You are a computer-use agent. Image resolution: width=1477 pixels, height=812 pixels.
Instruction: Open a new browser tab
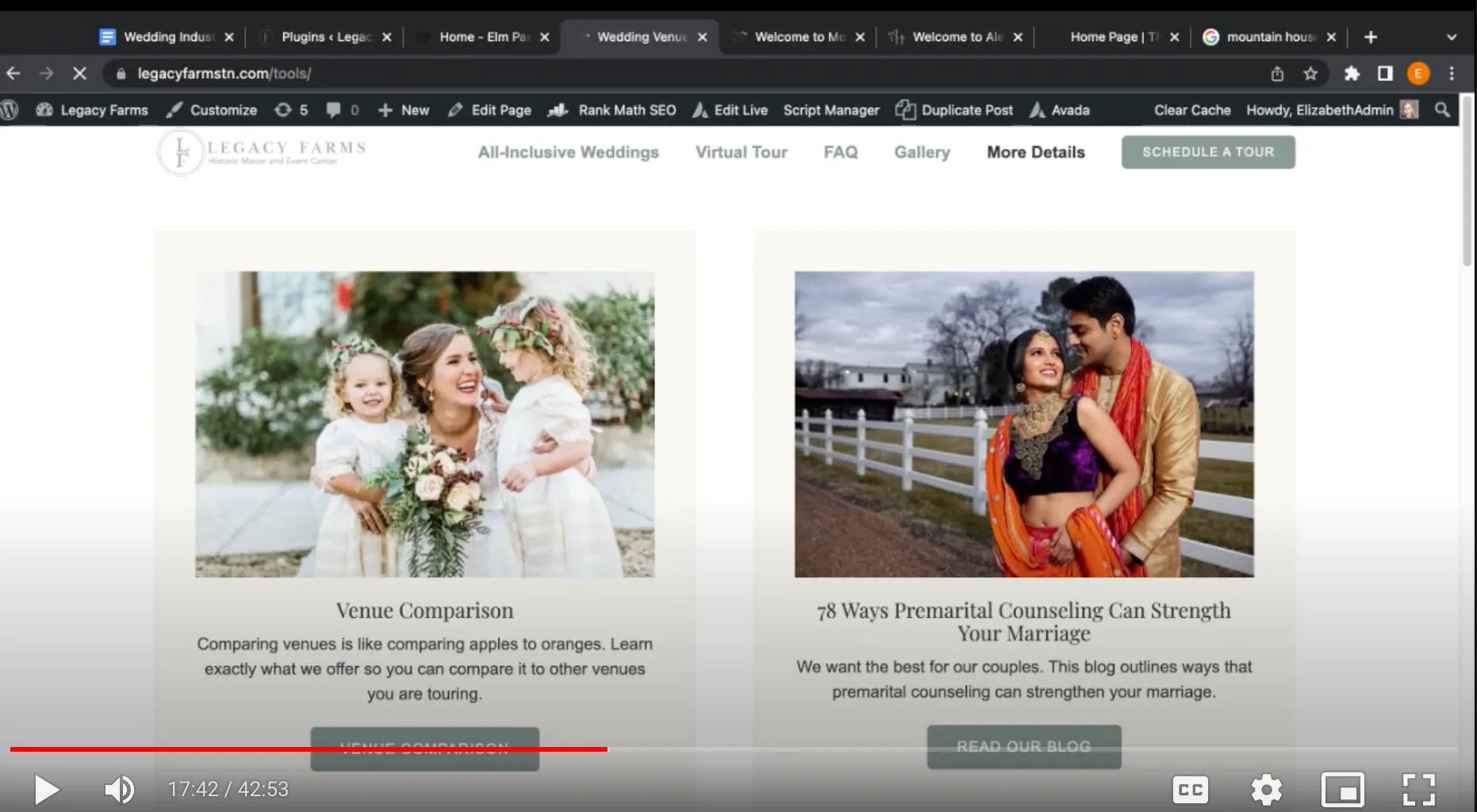1371,37
